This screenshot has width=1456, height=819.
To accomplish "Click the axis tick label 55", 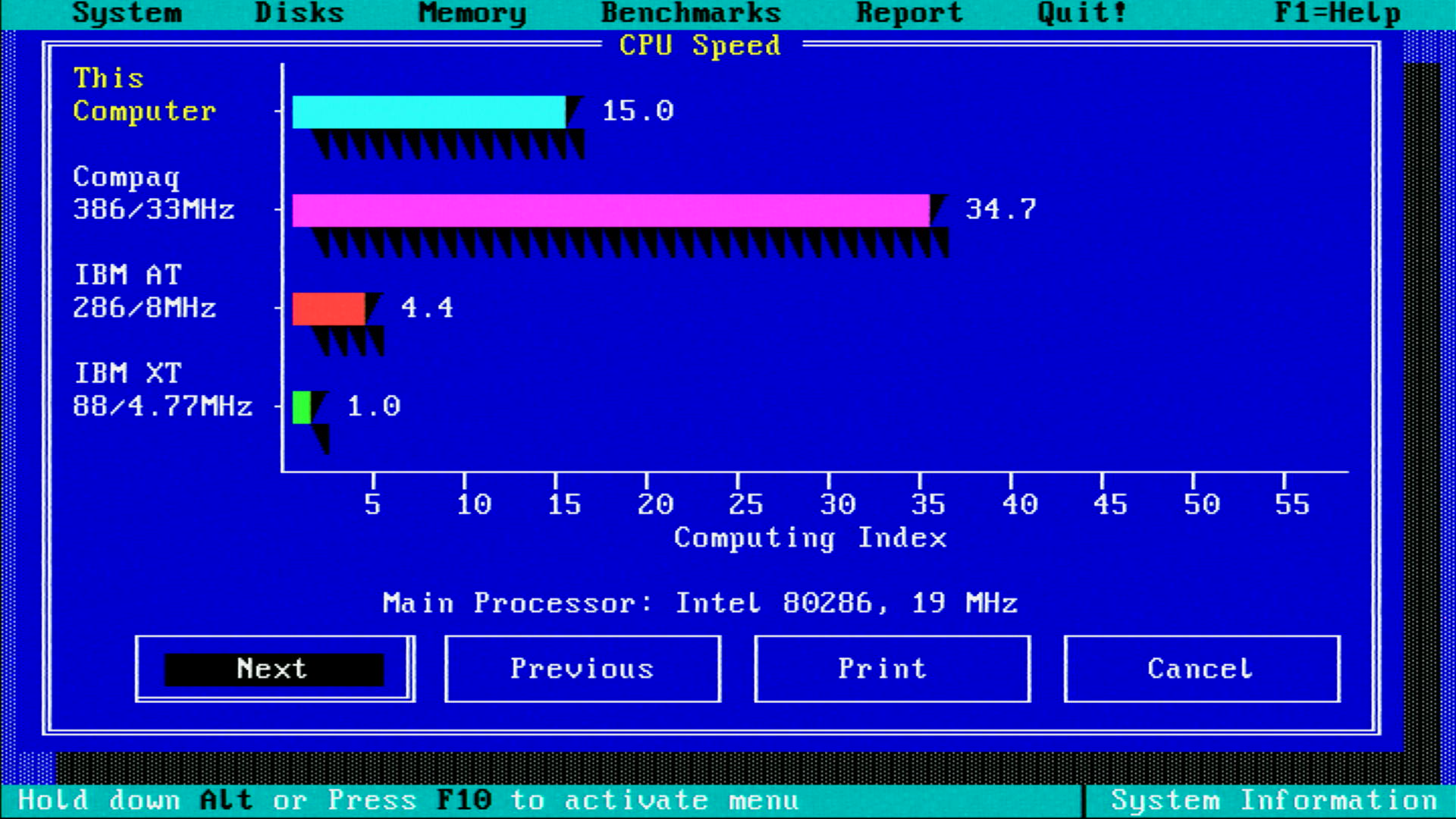I will coord(1293,504).
